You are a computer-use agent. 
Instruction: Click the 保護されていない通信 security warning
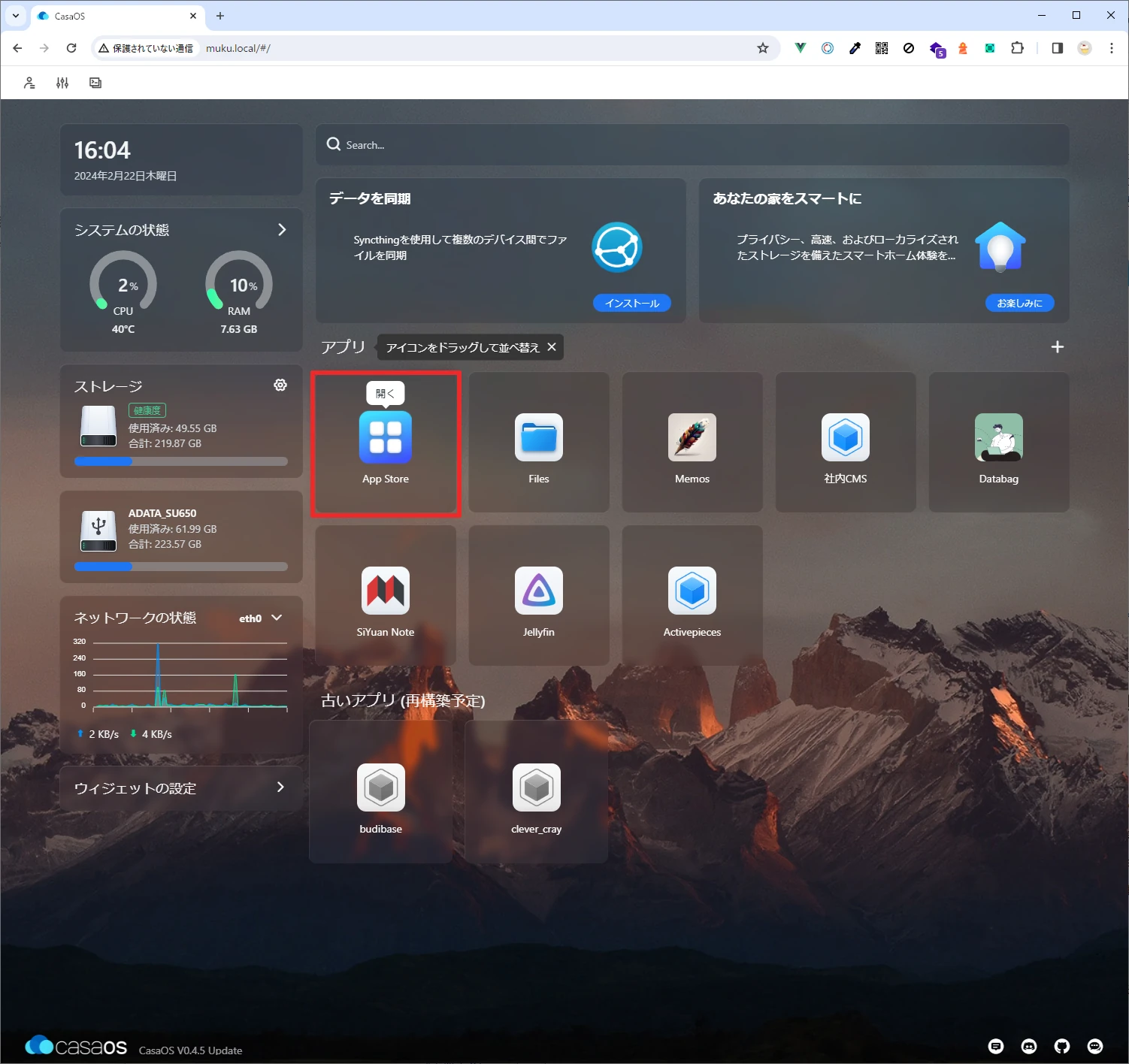click(146, 48)
